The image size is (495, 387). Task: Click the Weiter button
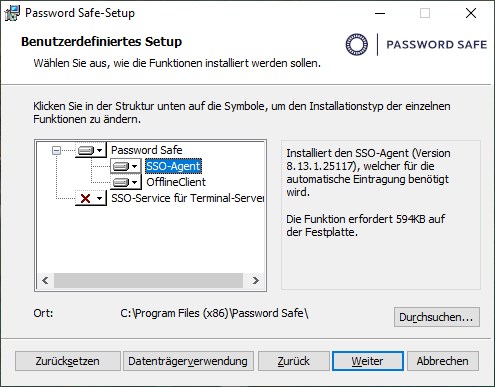[x=368, y=361]
